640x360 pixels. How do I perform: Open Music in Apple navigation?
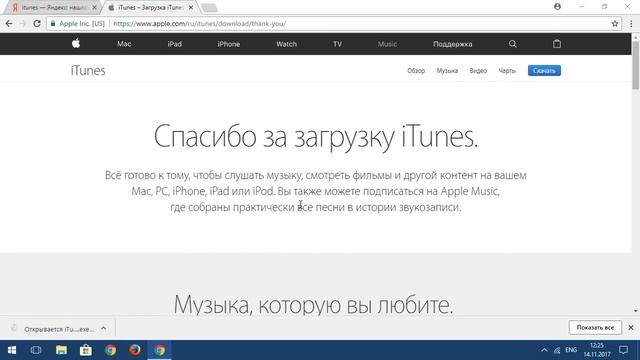pyautogui.click(x=387, y=44)
